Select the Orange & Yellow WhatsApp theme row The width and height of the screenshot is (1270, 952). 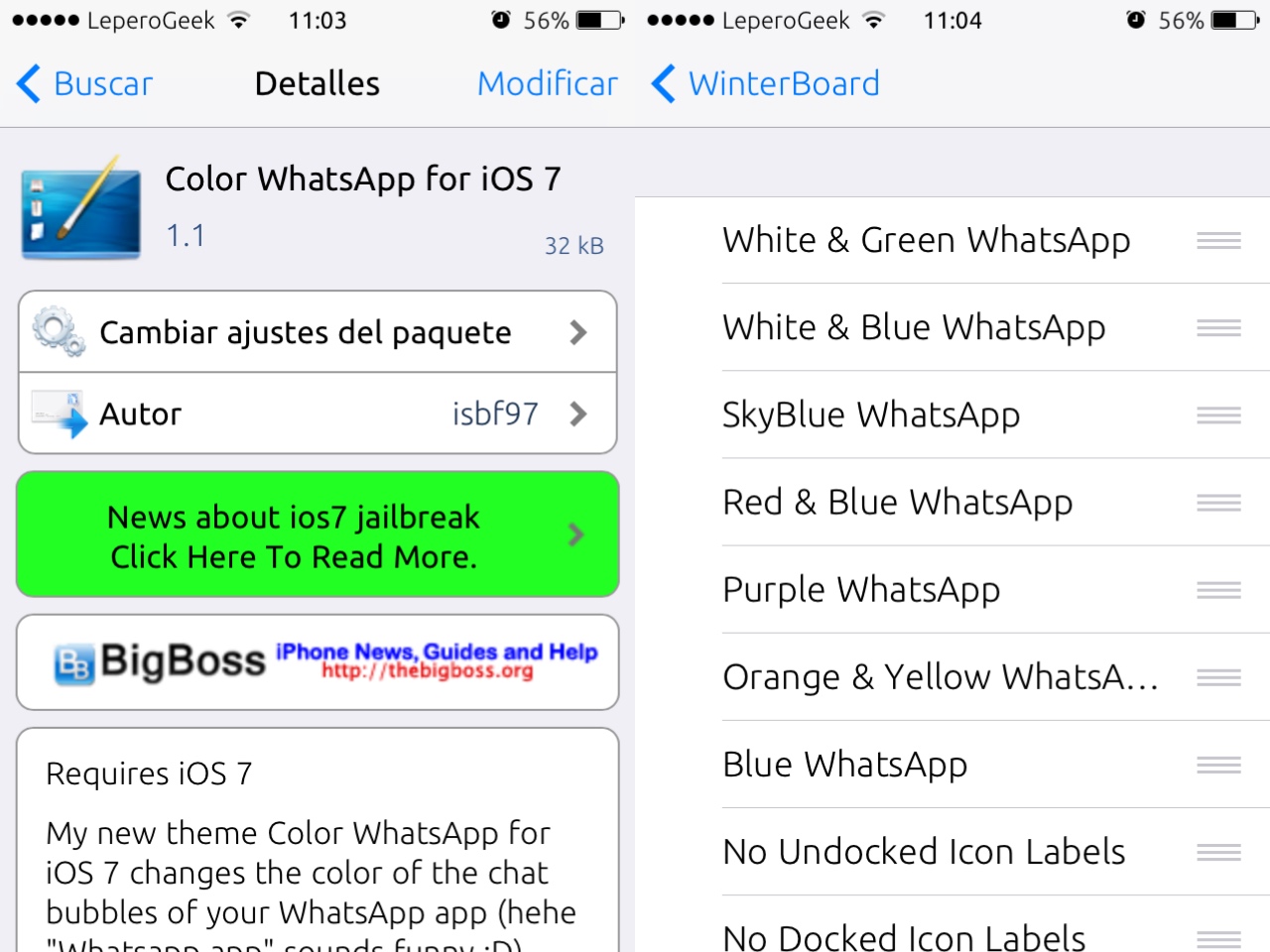(952, 677)
